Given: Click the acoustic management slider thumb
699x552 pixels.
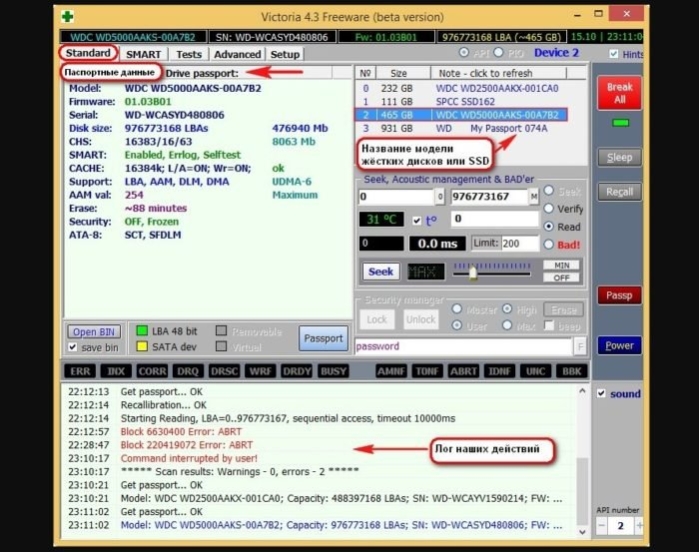Looking at the screenshot, I should click(x=473, y=272).
